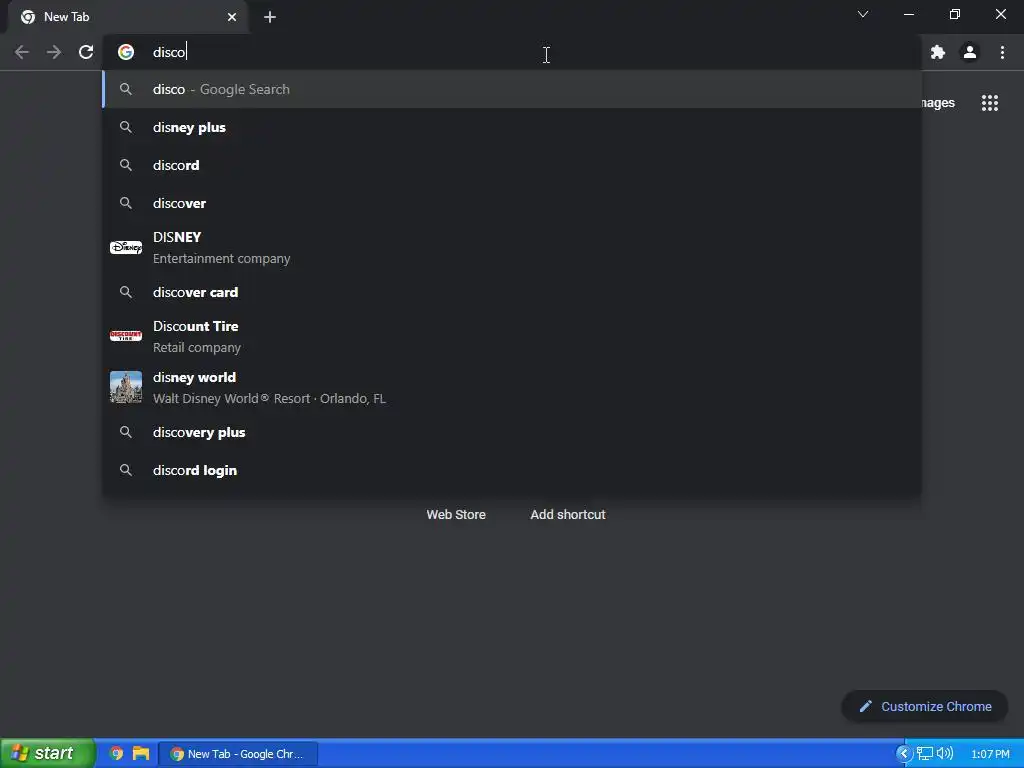Viewport: 1024px width, 768px height.
Task: Restore down the Chrome window
Action: click(x=955, y=14)
